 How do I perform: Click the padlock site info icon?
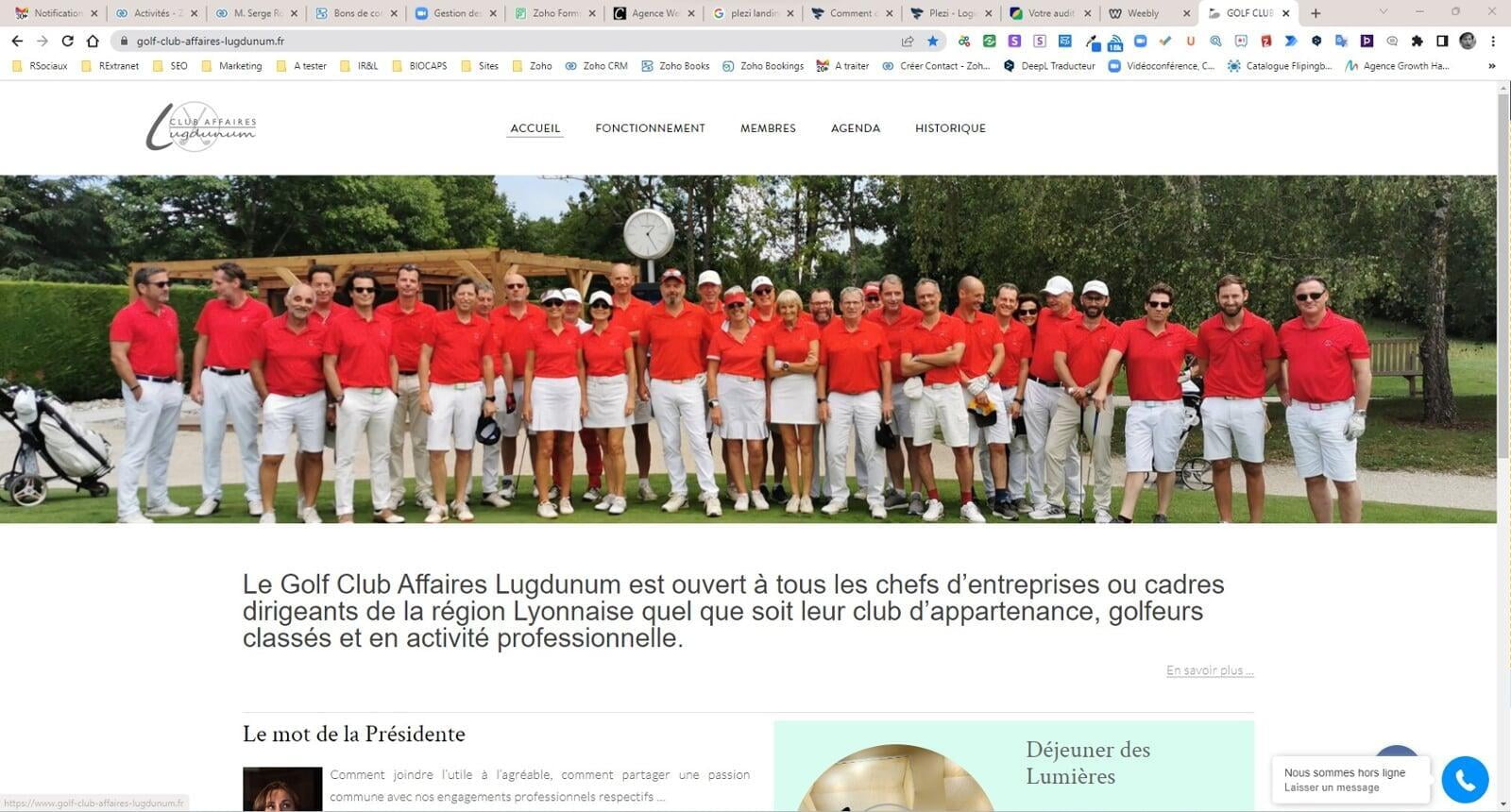coord(123,41)
